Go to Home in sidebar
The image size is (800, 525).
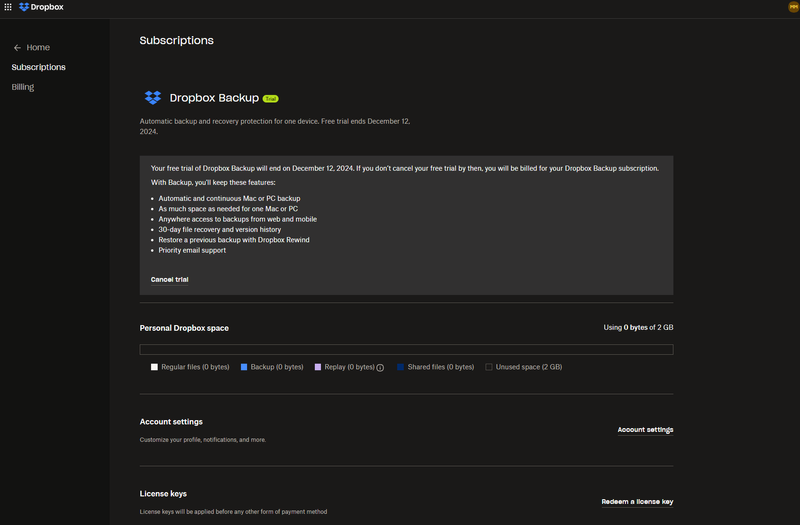click(x=38, y=48)
